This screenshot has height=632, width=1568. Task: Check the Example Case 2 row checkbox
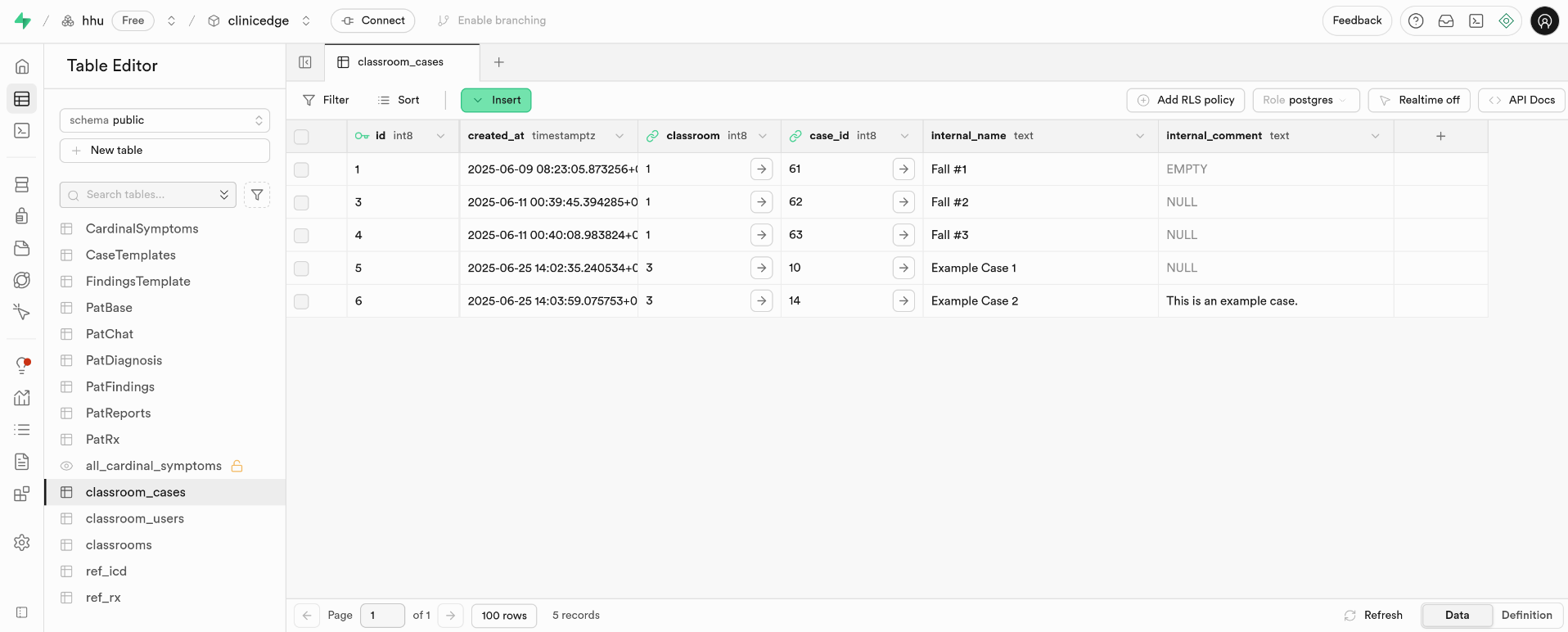(x=301, y=301)
